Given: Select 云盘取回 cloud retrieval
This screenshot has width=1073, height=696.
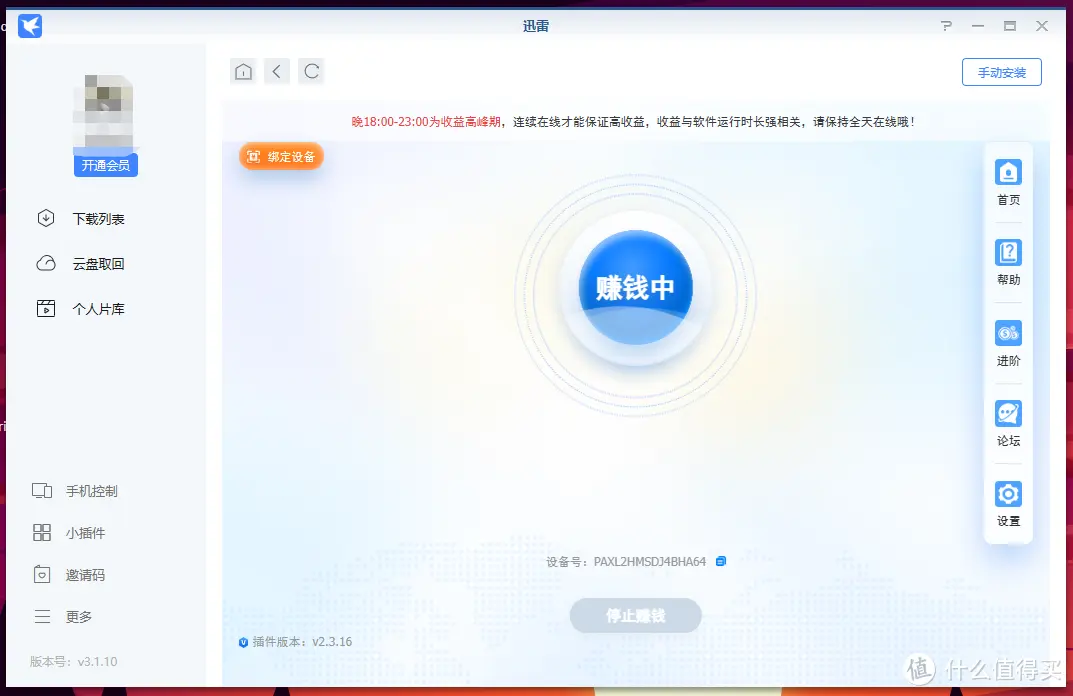Looking at the screenshot, I should 97,264.
